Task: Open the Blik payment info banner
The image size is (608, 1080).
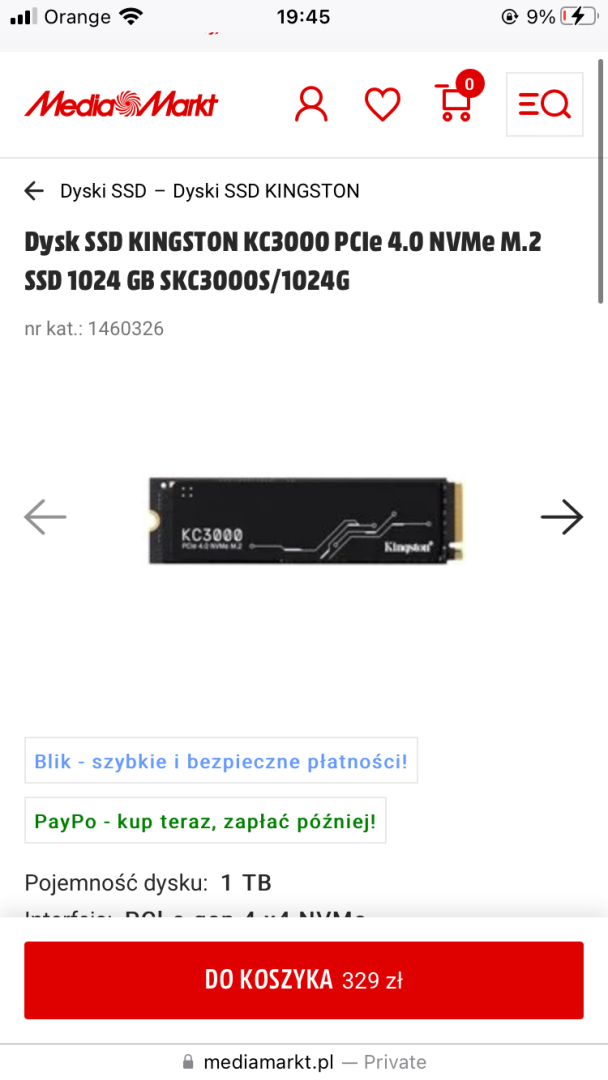Action: tap(221, 760)
